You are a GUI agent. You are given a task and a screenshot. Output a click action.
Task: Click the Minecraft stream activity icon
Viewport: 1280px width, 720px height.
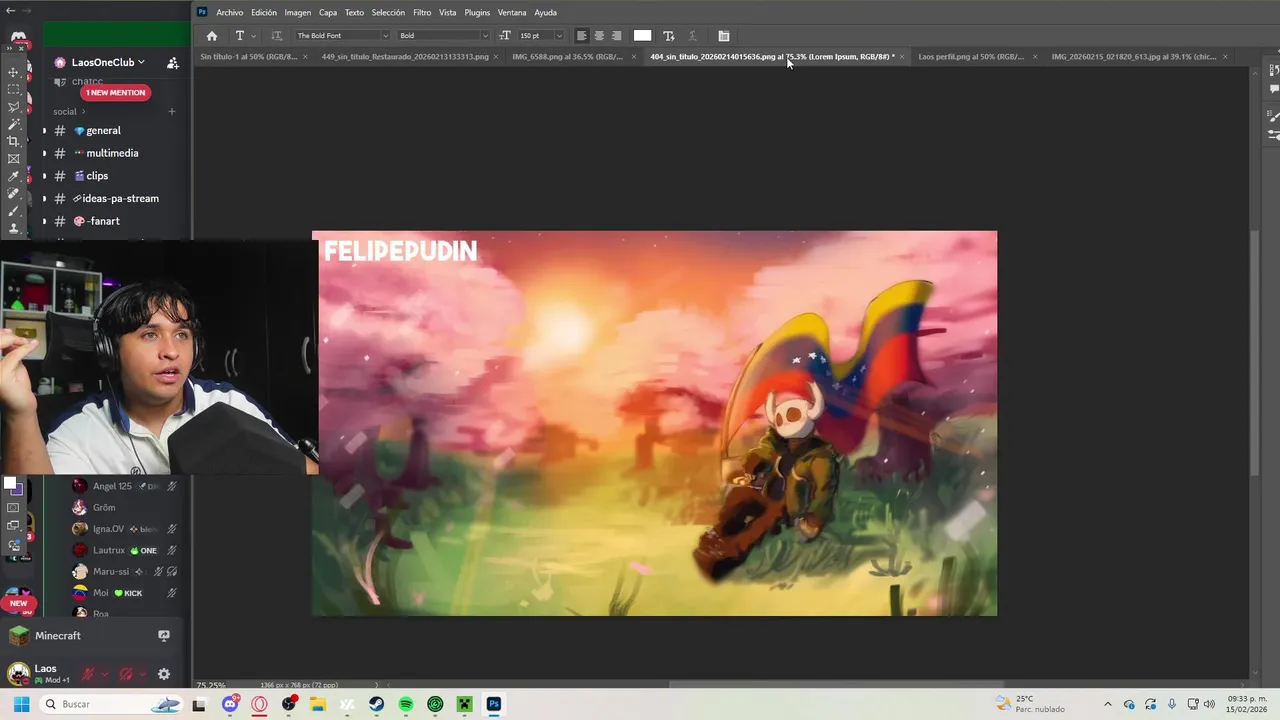pos(164,635)
